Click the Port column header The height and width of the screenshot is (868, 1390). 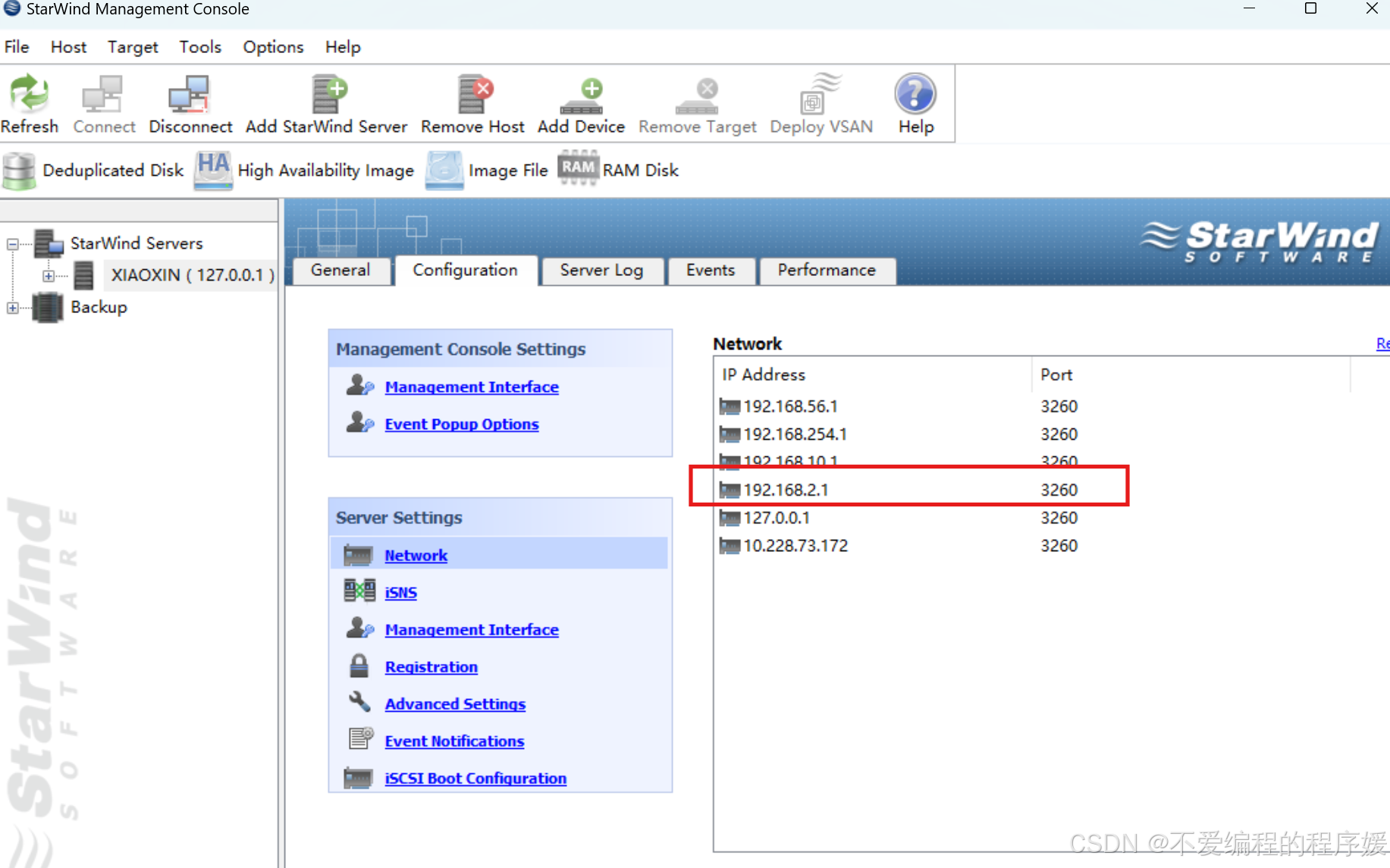tap(1191, 374)
